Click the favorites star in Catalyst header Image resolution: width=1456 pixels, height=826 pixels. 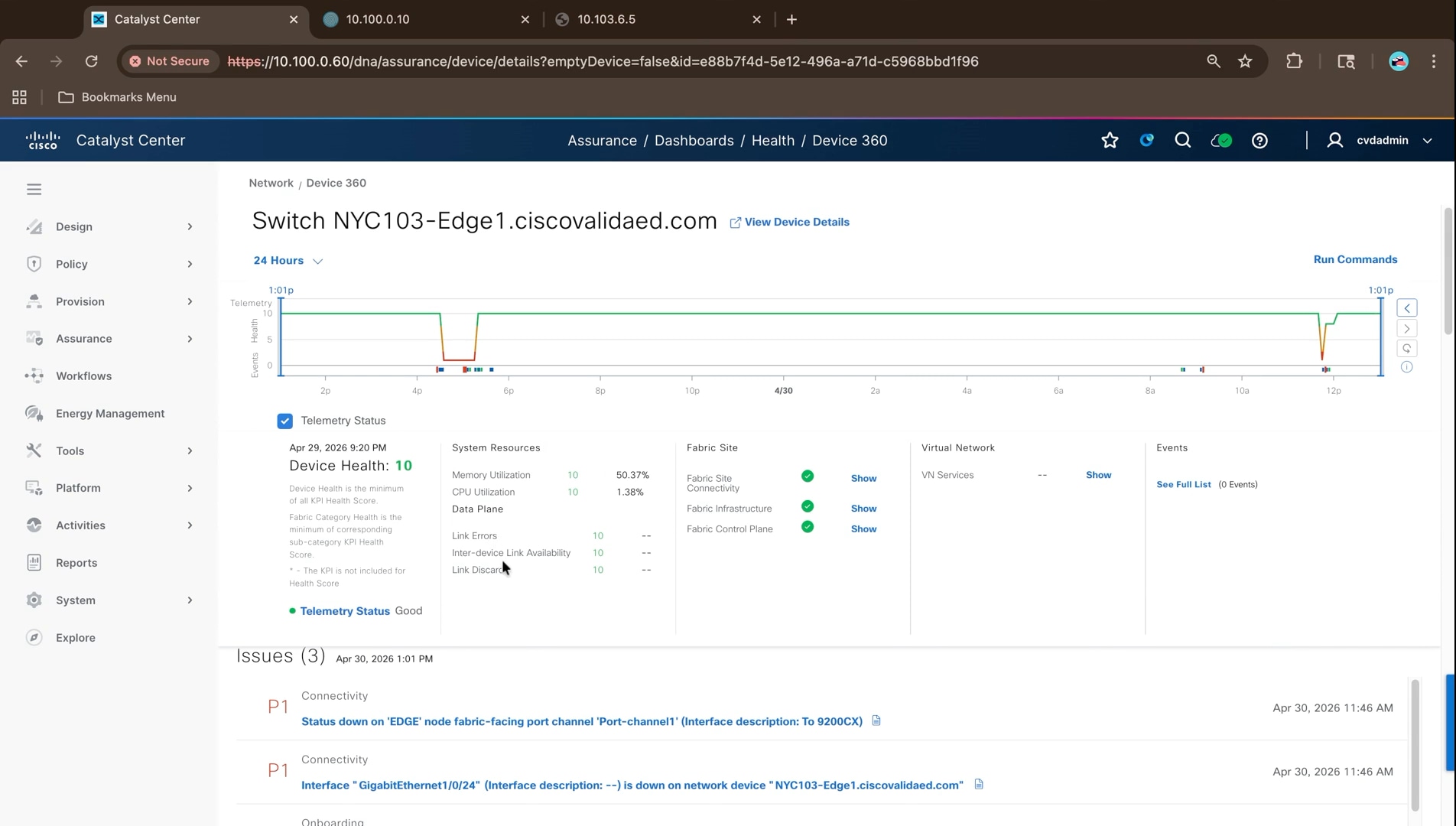[x=1110, y=141]
